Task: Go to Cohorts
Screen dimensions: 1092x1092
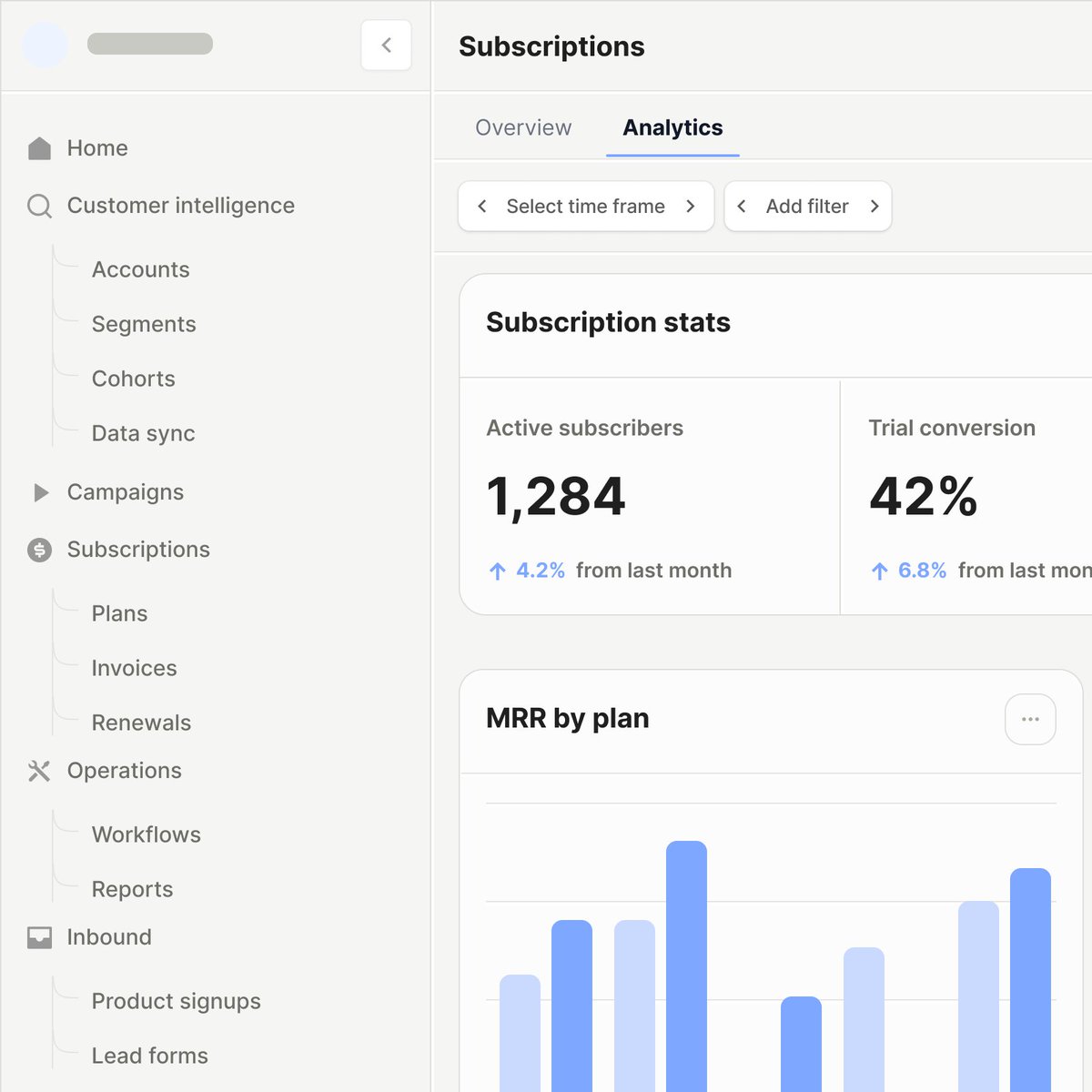Action: (134, 379)
